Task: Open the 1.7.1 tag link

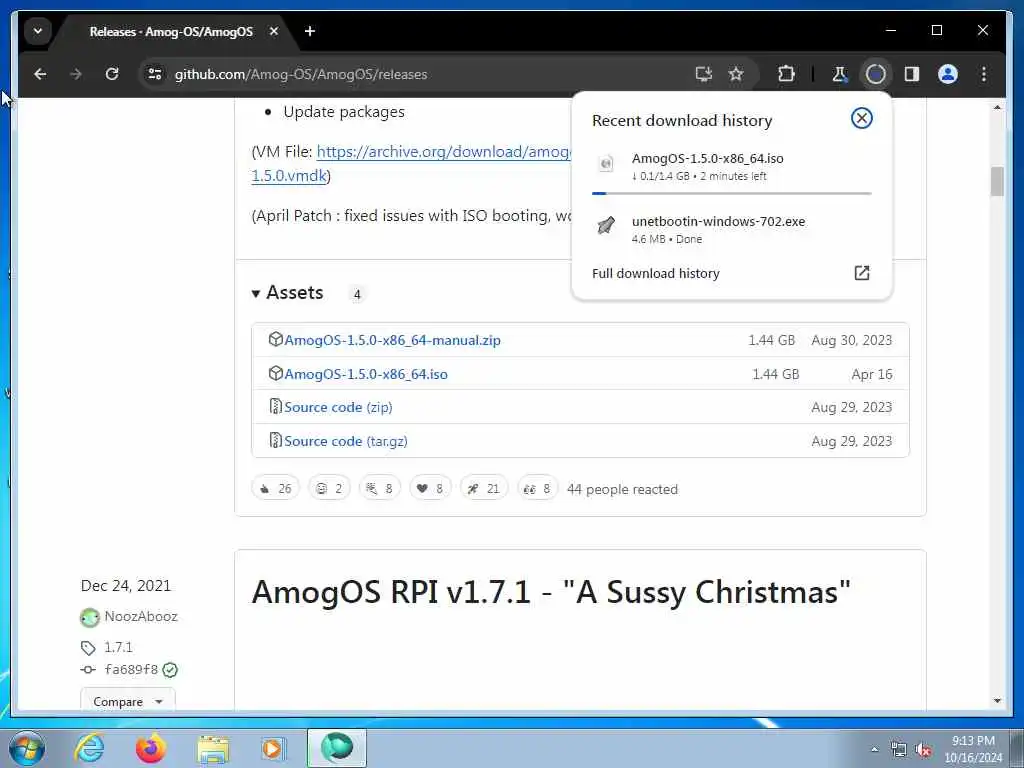Action: (118, 647)
